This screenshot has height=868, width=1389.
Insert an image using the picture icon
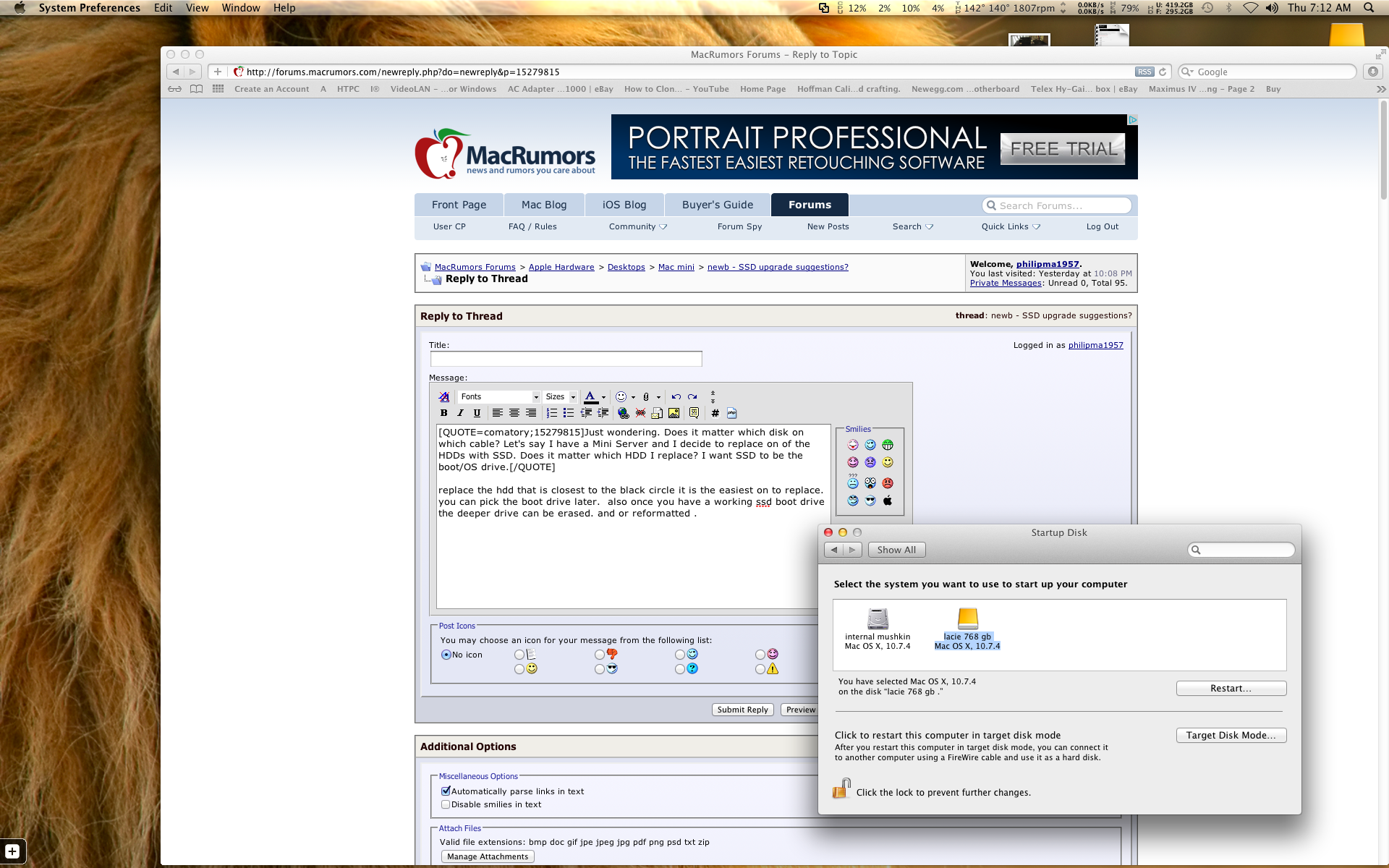coord(674,413)
